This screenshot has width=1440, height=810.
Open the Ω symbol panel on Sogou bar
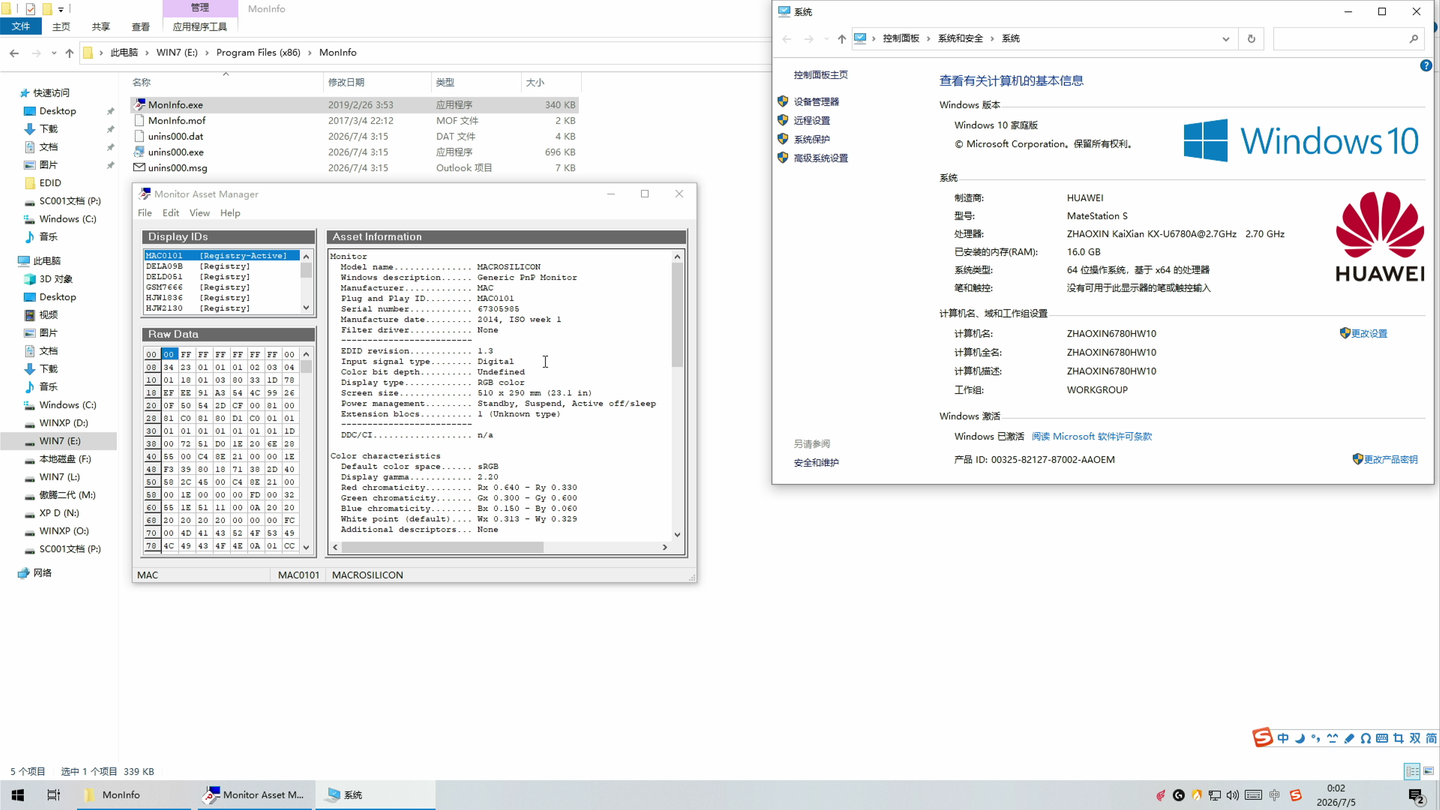1365,738
